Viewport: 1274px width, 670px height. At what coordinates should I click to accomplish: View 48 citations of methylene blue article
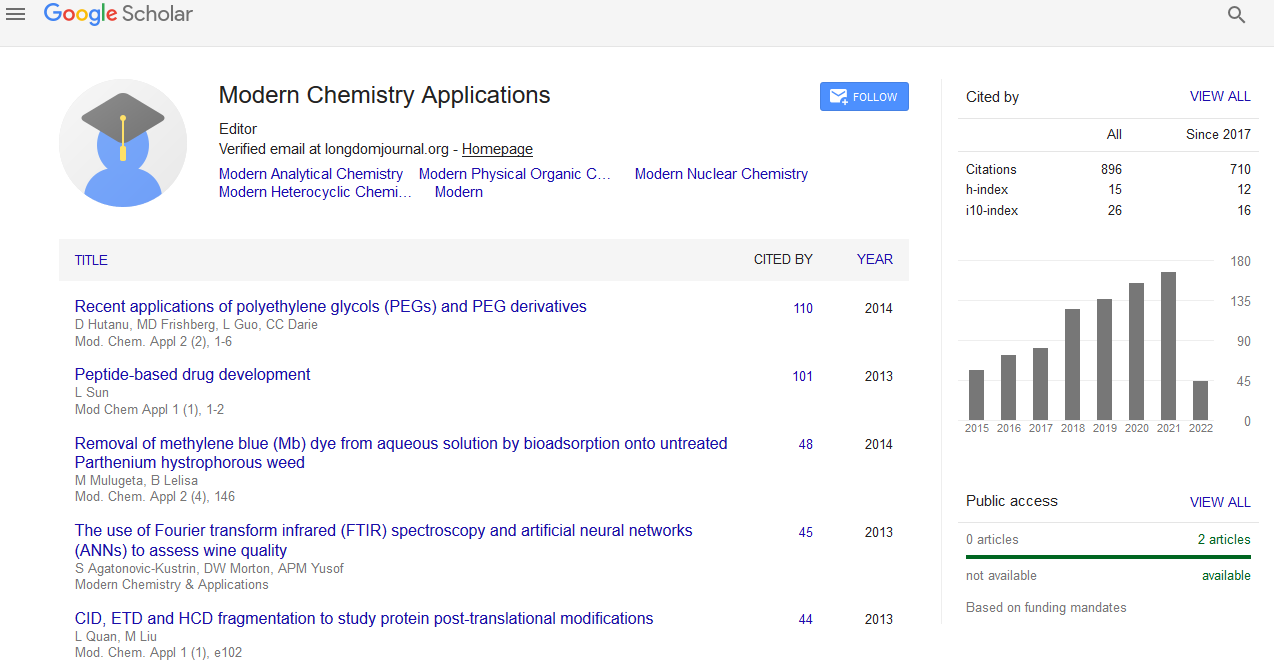coord(806,445)
